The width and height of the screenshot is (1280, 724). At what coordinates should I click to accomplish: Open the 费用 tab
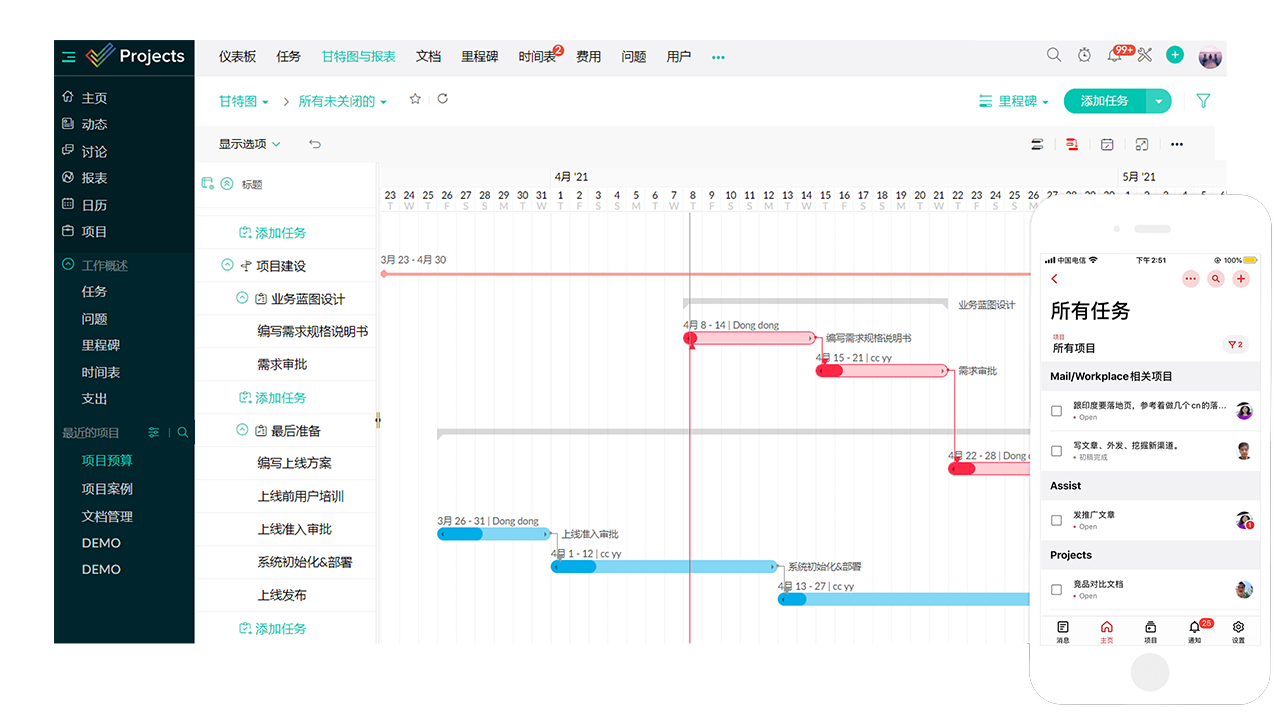588,57
